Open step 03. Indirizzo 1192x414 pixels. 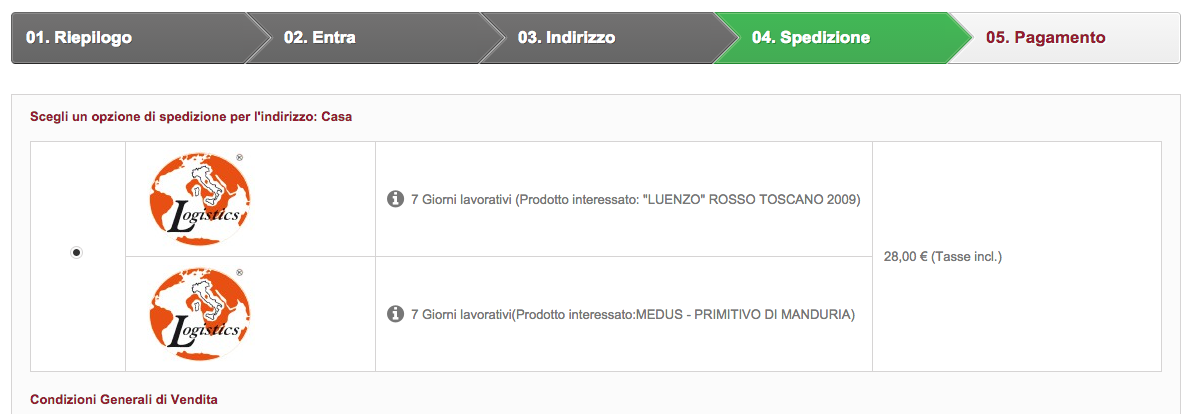point(566,38)
